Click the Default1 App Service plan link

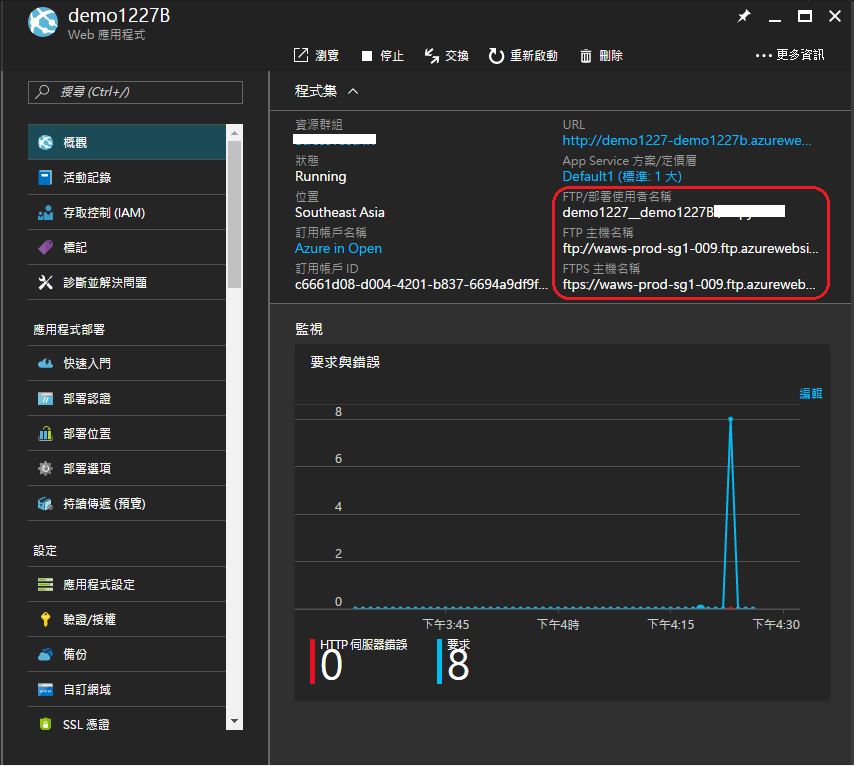tap(622, 177)
